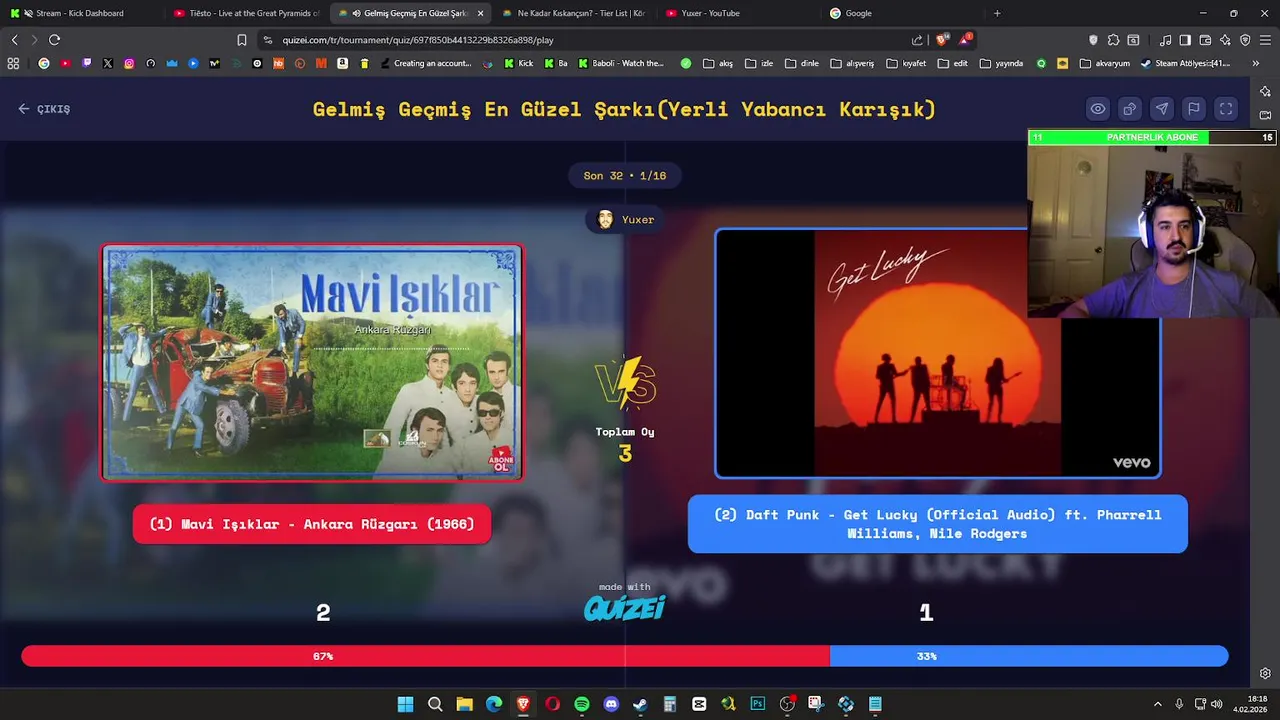Open the Brave Wallet icon
Screen dimensions: 1280x720
pyautogui.click(x=1205, y=40)
